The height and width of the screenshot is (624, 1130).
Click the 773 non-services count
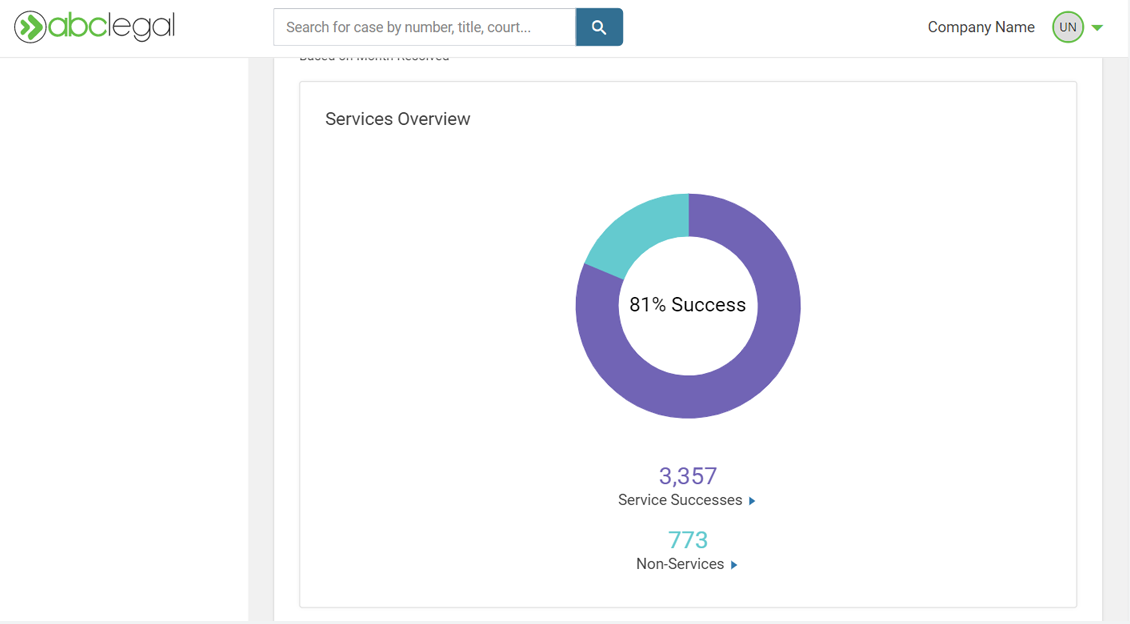point(688,539)
